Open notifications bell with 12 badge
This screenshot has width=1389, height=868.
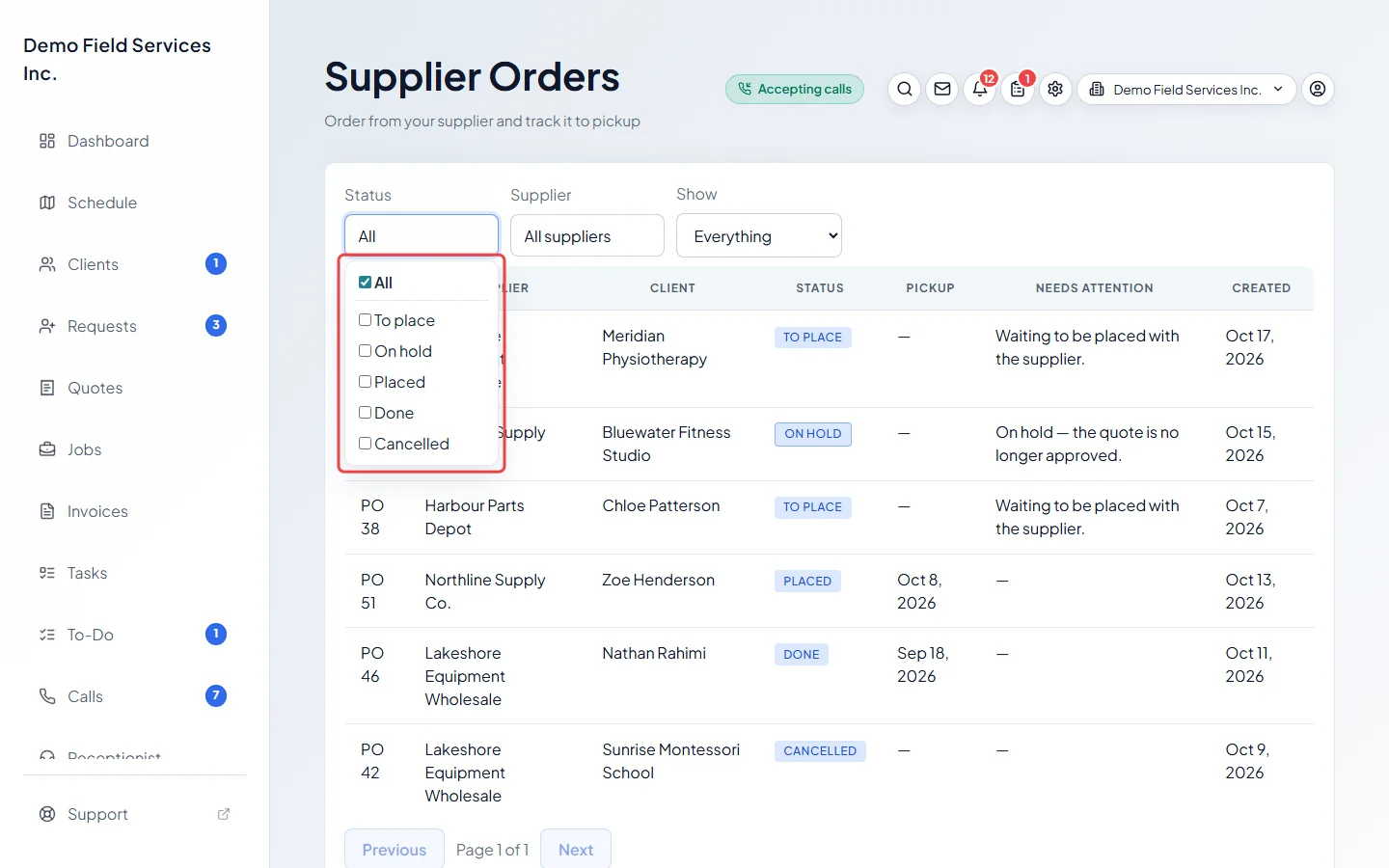point(980,90)
